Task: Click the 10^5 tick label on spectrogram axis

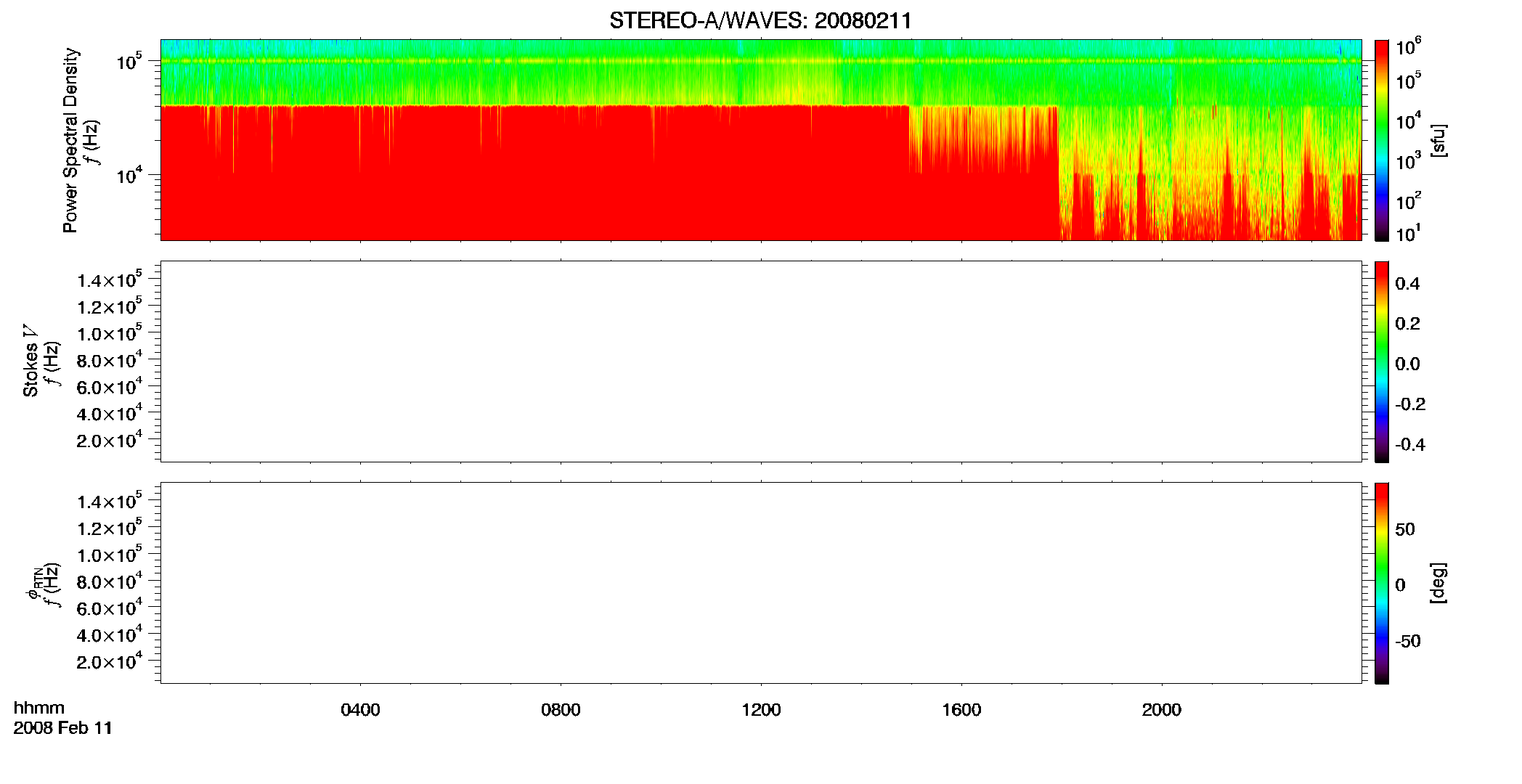Action: coord(129,62)
